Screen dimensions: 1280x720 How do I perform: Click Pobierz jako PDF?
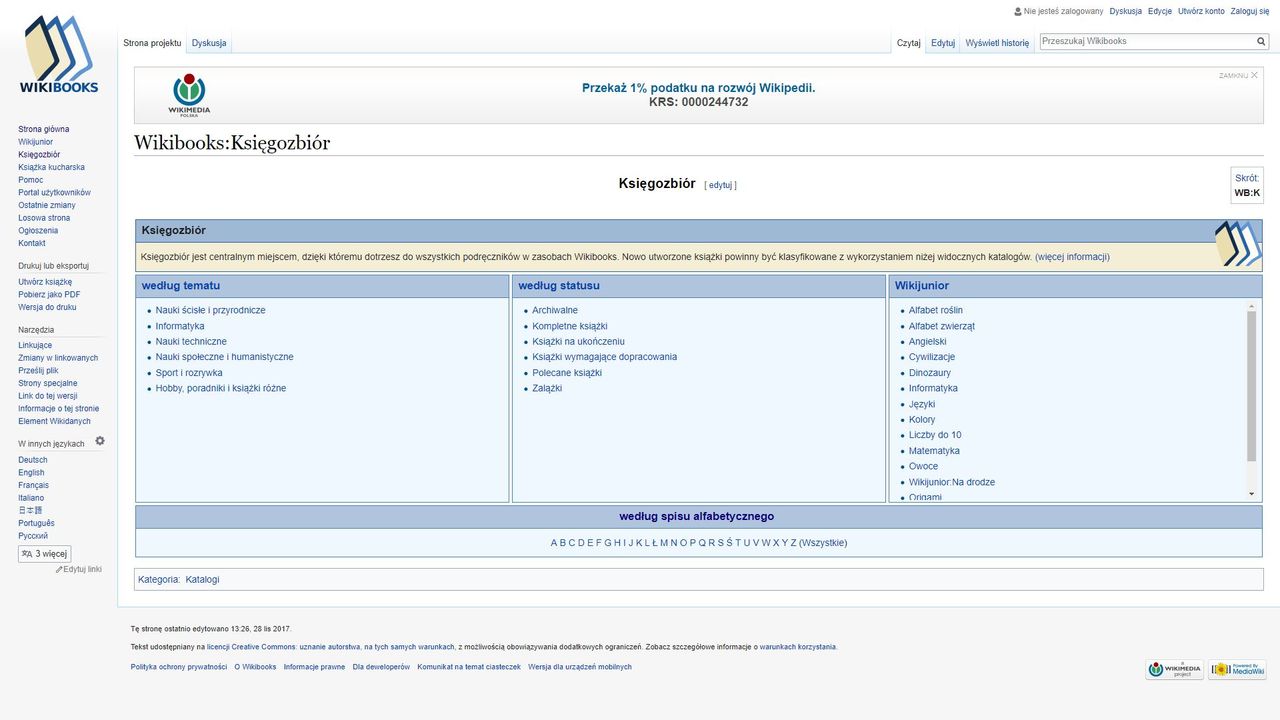(49, 295)
